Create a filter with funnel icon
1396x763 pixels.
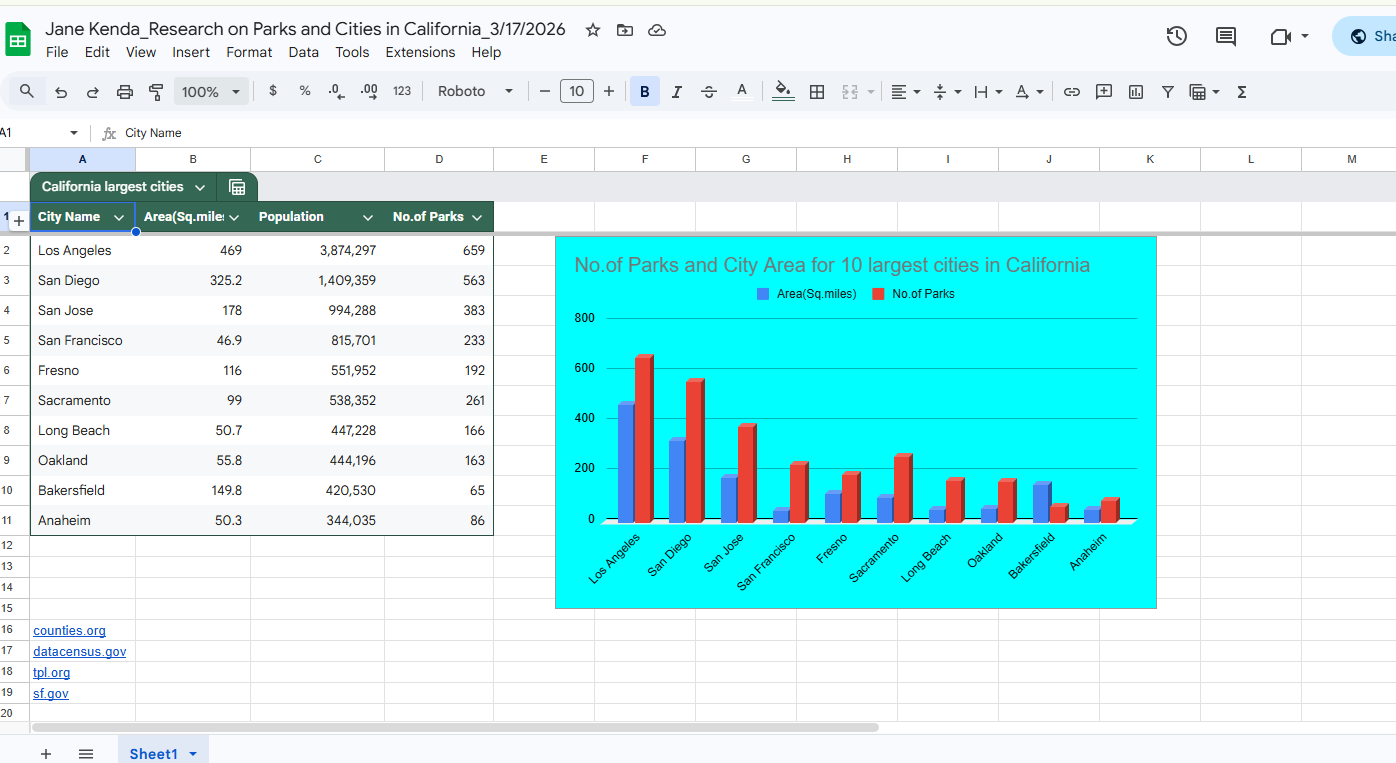[x=1168, y=92]
